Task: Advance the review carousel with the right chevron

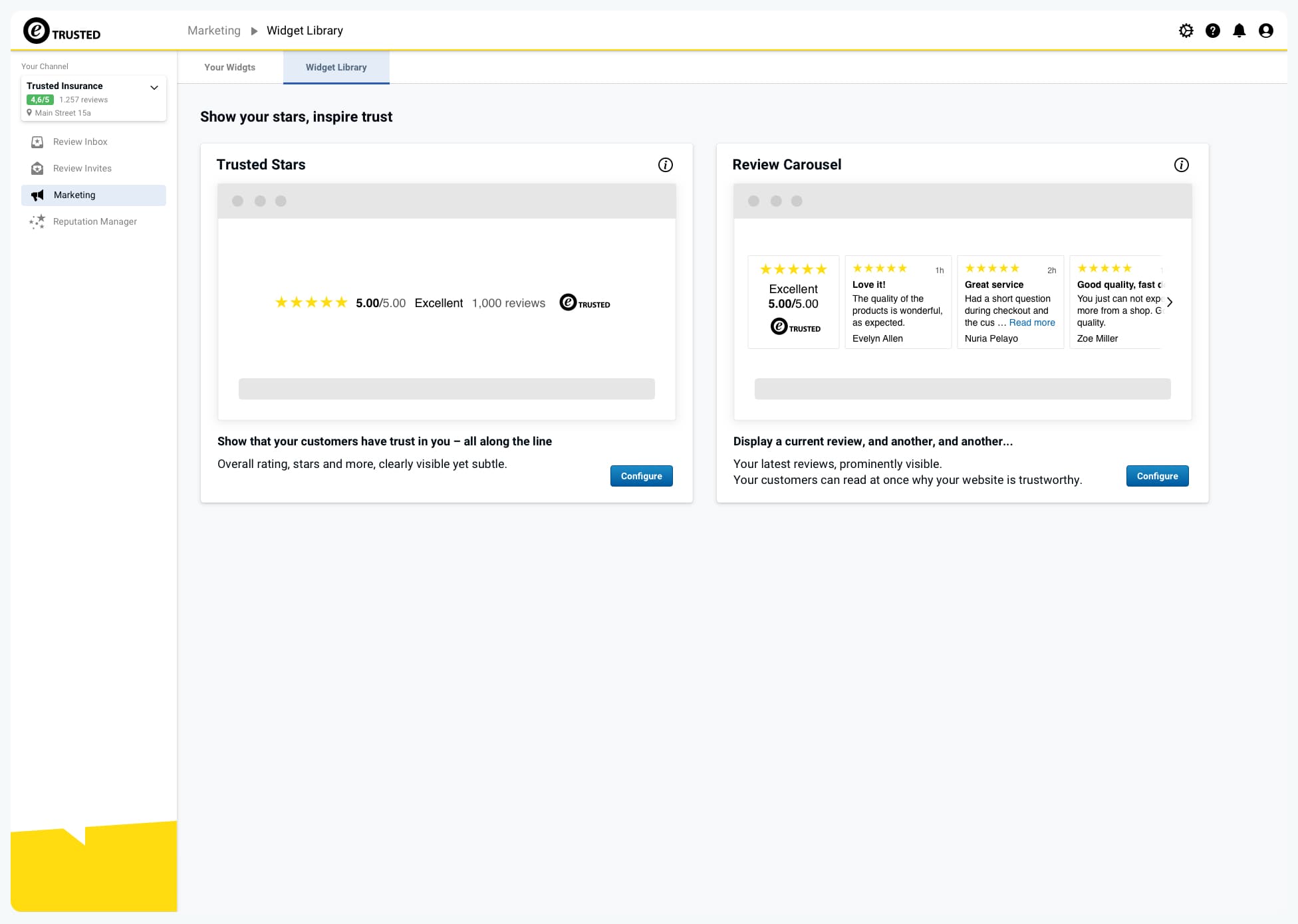Action: (x=1169, y=302)
